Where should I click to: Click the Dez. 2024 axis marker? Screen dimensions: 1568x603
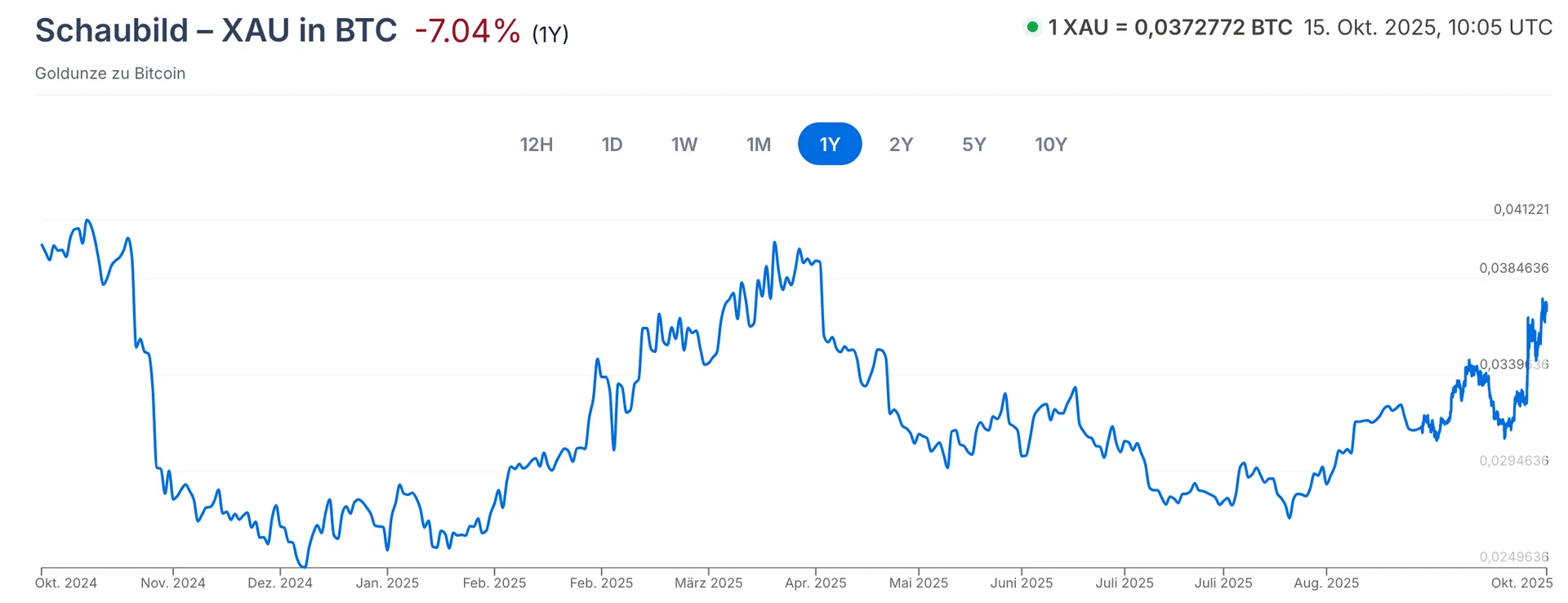coord(280,583)
